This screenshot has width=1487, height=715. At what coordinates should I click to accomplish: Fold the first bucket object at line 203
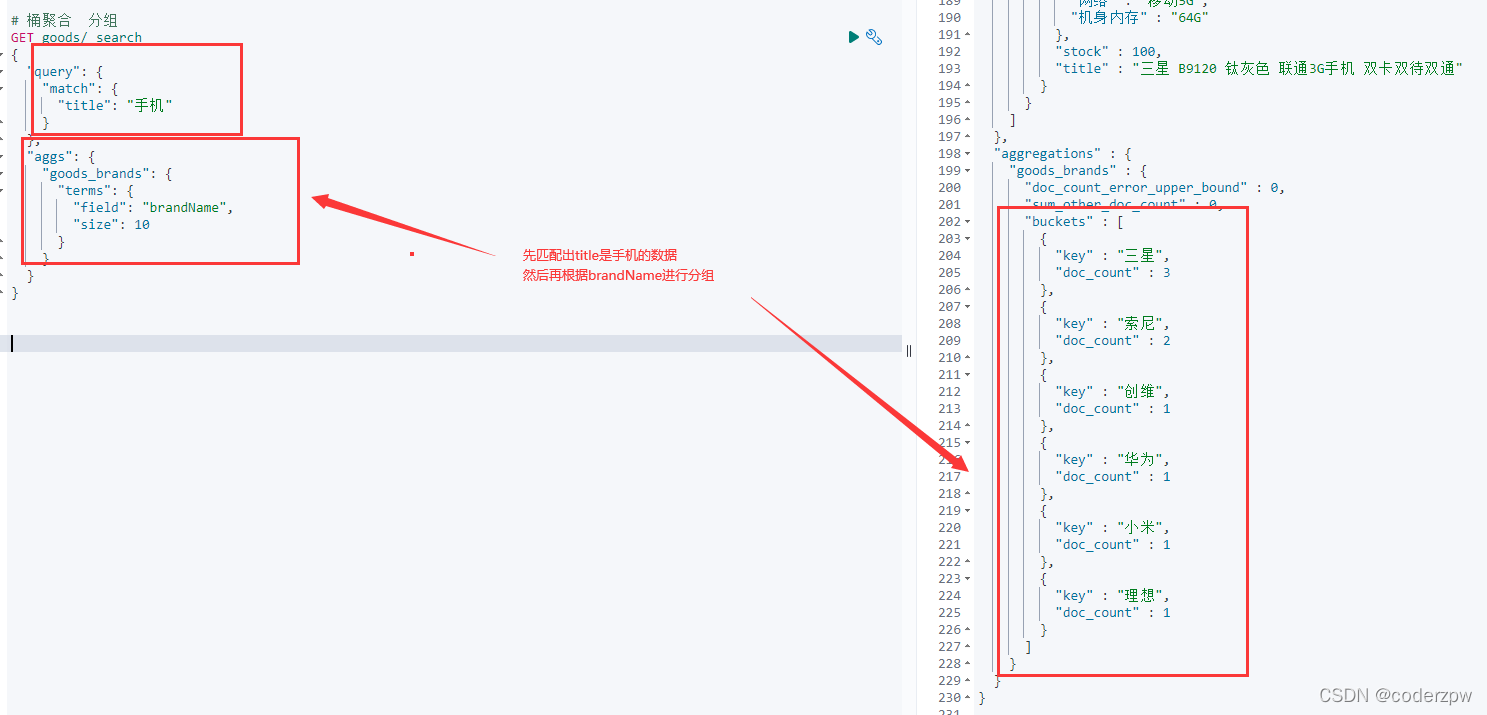pyautogui.click(x=967, y=239)
